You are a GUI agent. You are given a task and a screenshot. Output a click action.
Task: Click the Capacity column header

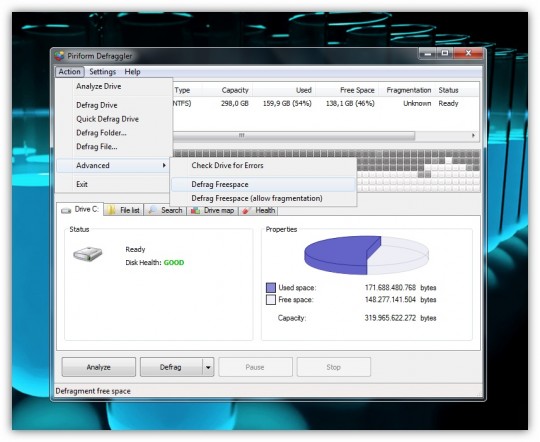pyautogui.click(x=228, y=90)
